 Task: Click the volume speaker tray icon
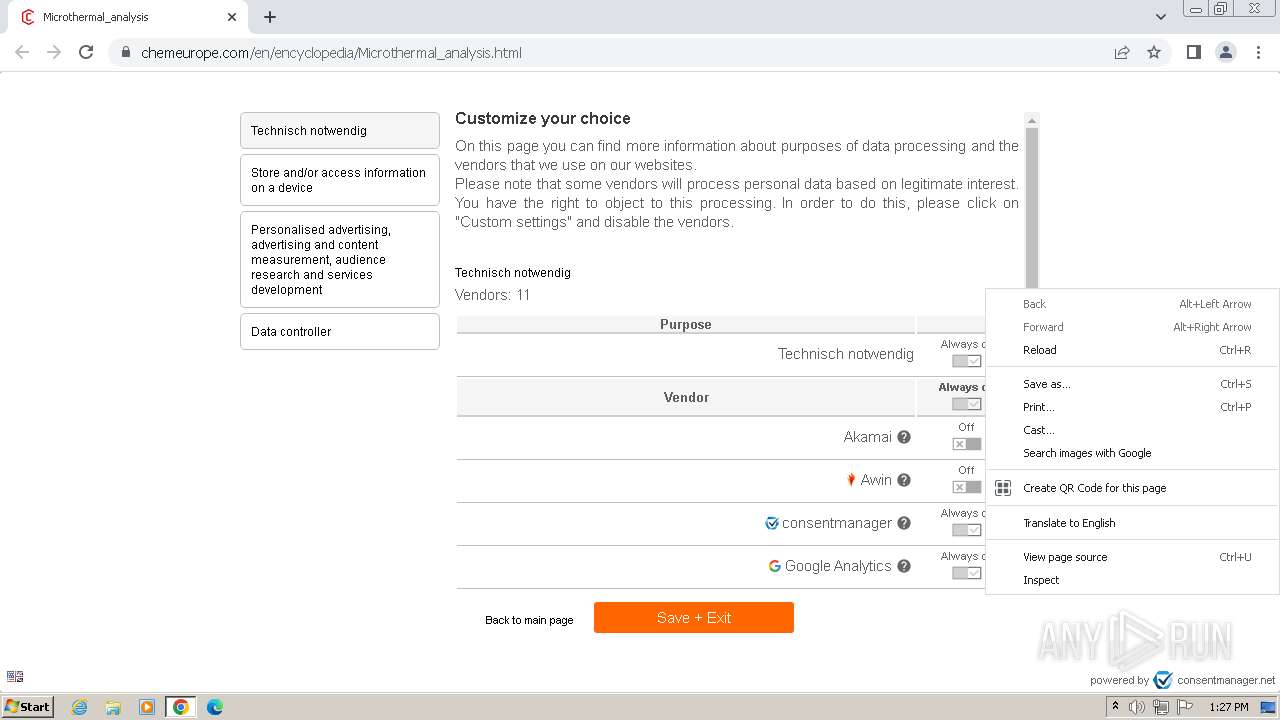pos(1137,707)
